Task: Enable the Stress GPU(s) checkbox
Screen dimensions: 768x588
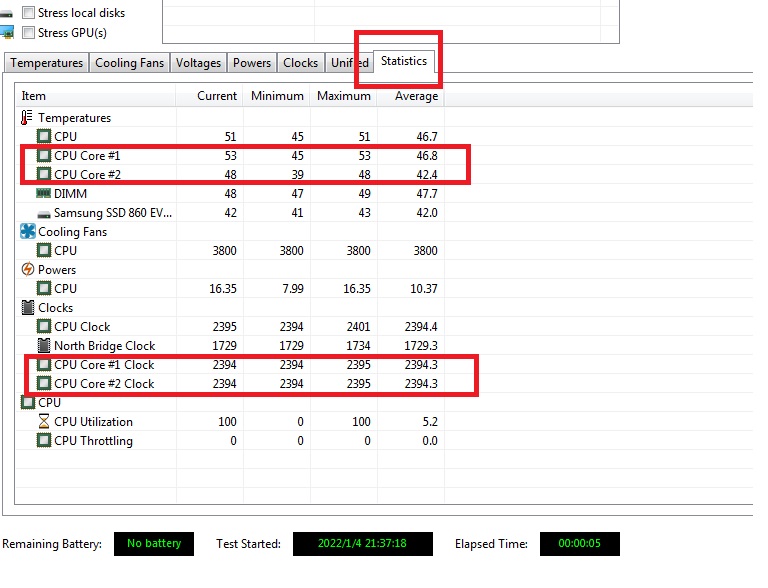Action: click(x=28, y=33)
